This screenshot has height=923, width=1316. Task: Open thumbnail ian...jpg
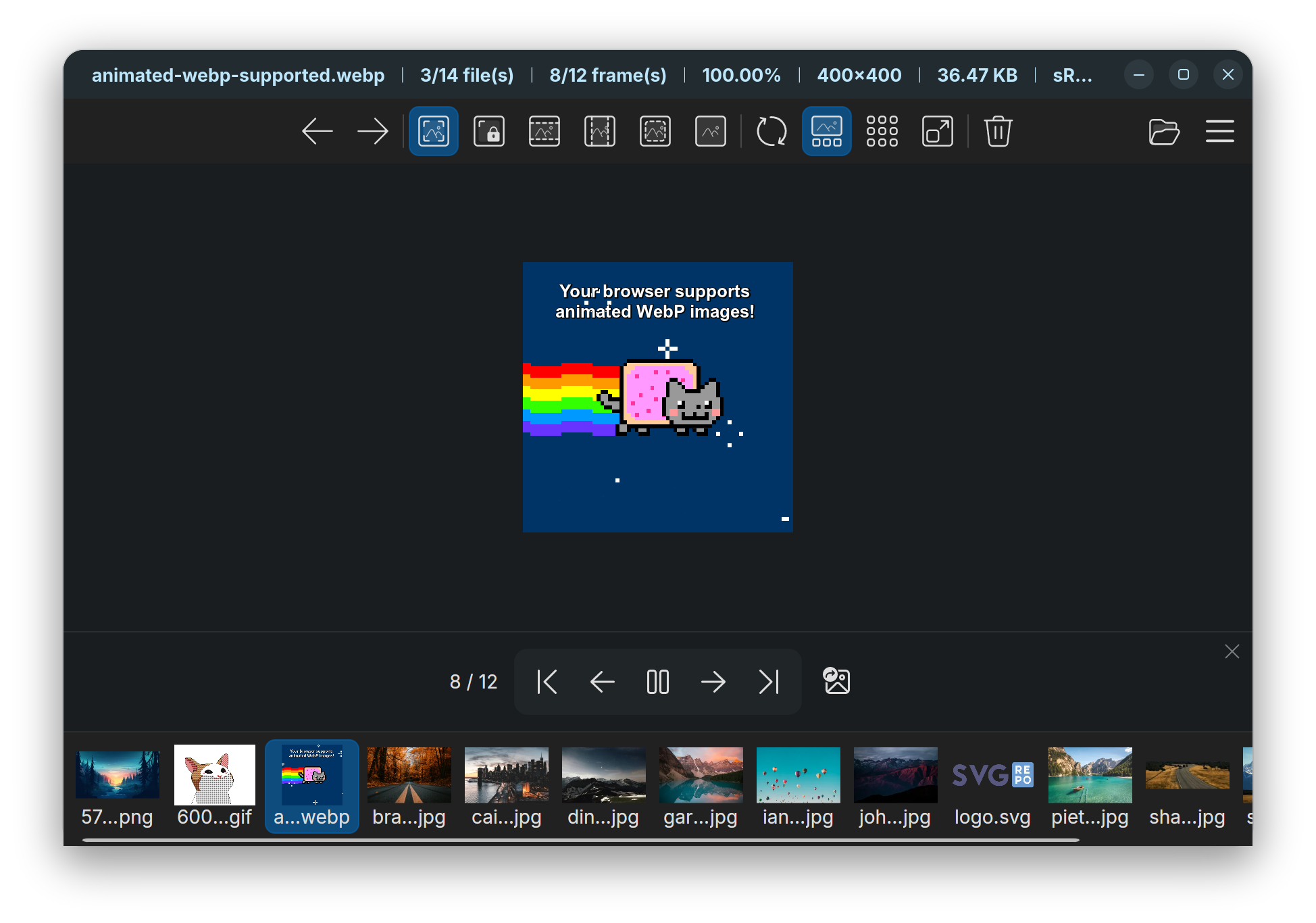point(799,787)
